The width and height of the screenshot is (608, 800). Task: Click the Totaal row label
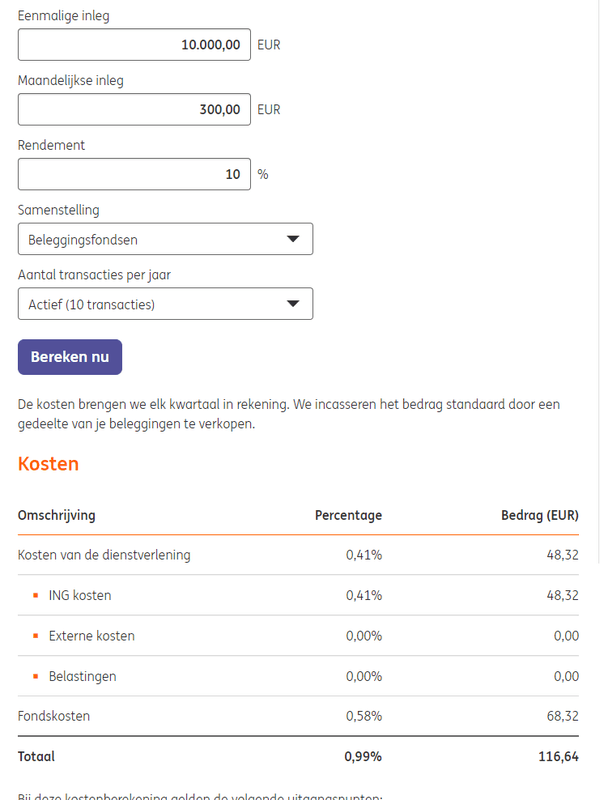tap(36, 756)
